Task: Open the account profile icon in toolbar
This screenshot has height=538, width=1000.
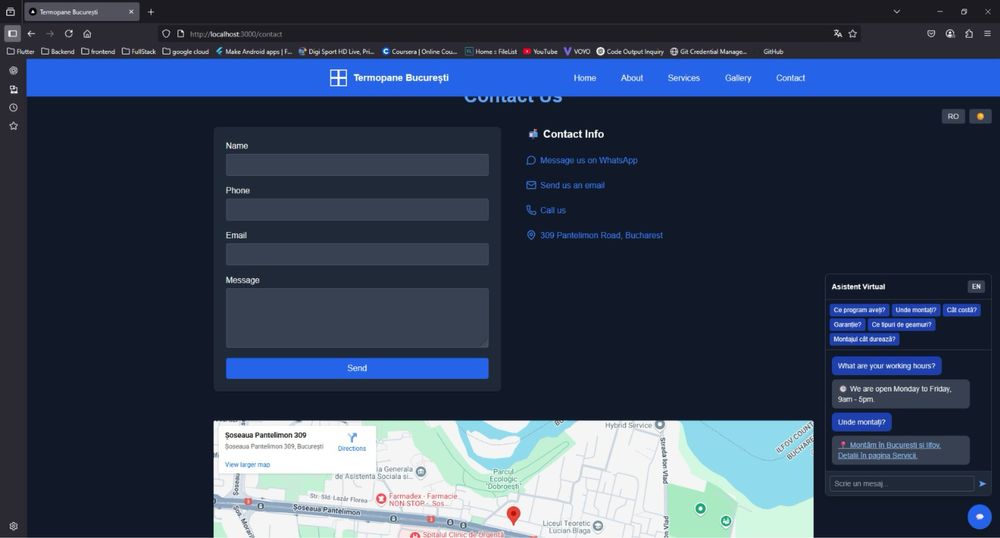Action: coord(950,34)
